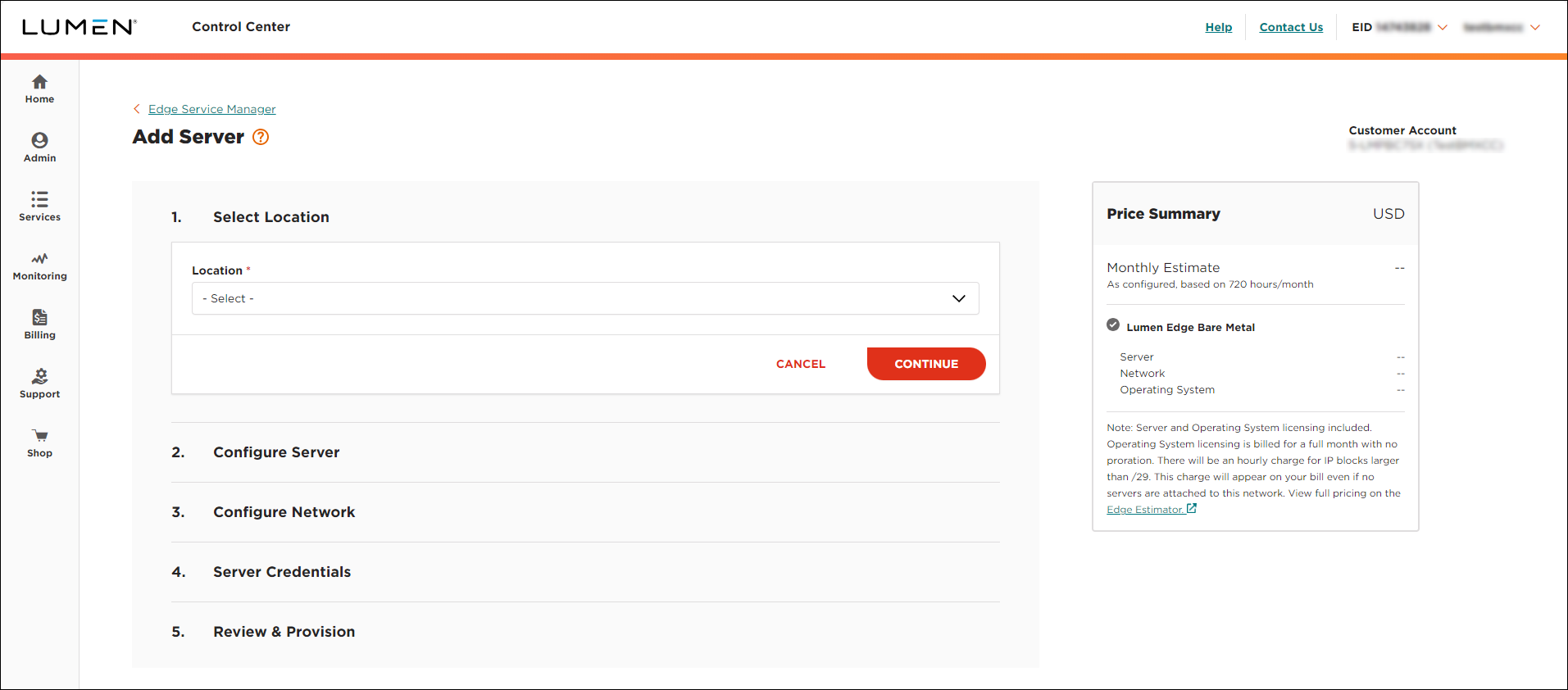Click the Price Summary heading
Image resolution: width=1568 pixels, height=690 pixels.
coord(1163,214)
